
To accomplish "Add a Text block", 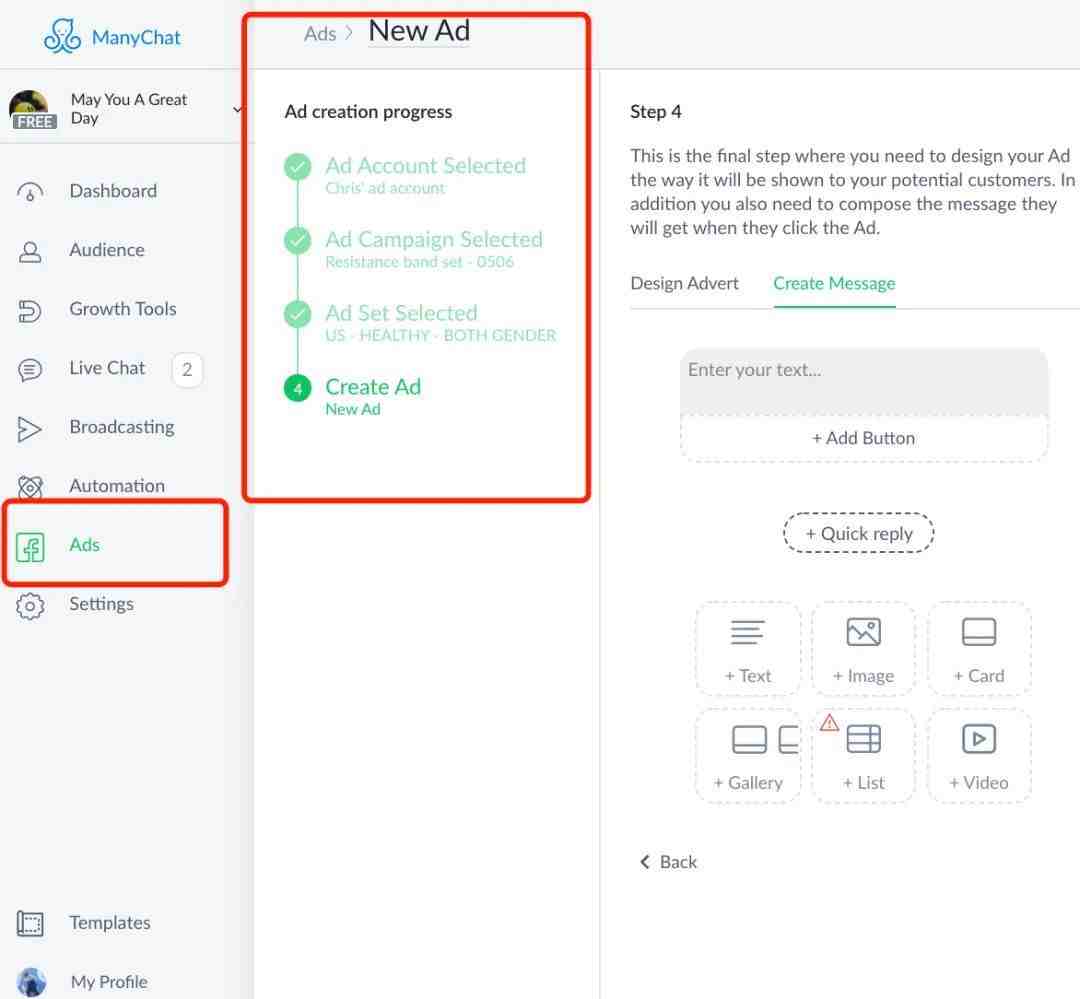I will pyautogui.click(x=748, y=648).
